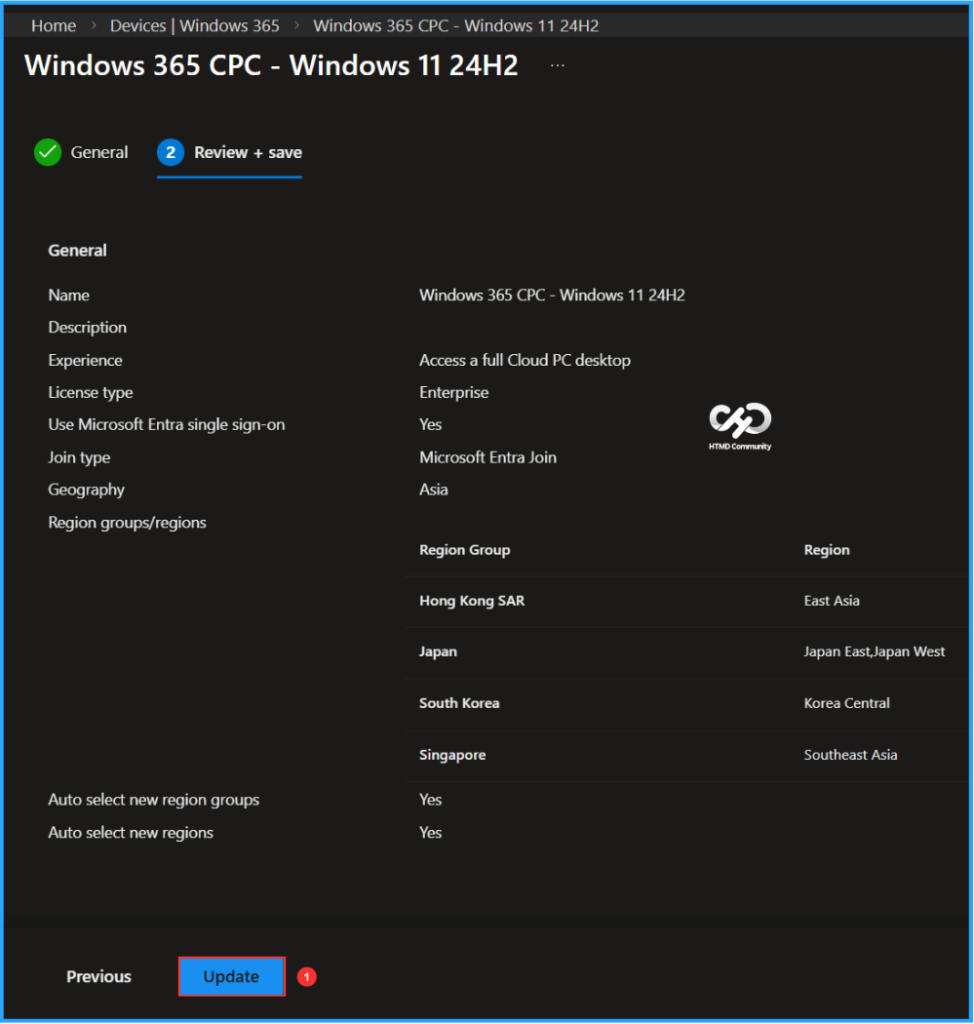Image resolution: width=974 pixels, height=1024 pixels.
Task: Click the numbered badge on Review + save step
Action: pyautogui.click(x=170, y=152)
